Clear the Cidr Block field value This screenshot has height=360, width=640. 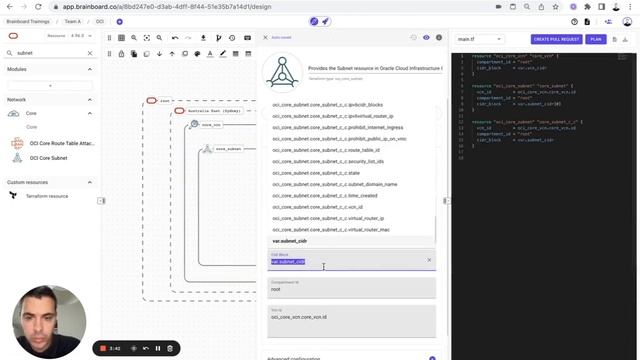(x=429, y=260)
